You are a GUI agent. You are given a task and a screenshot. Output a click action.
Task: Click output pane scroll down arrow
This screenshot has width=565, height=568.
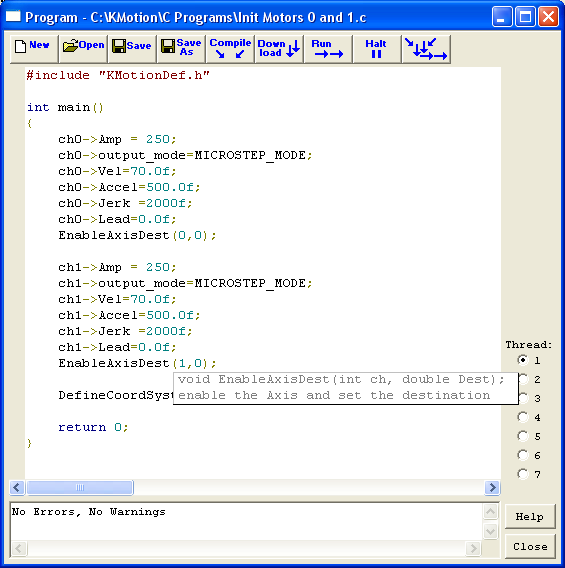point(490,531)
